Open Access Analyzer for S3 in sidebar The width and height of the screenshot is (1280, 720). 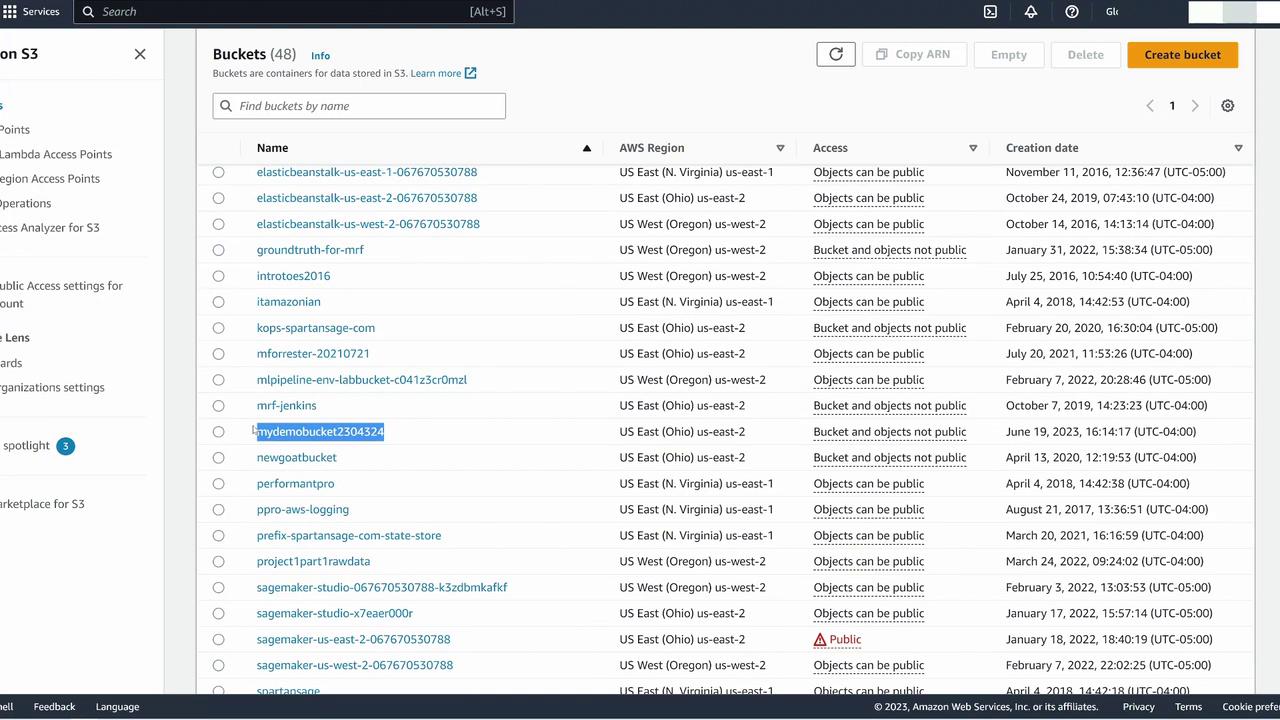pos(50,228)
